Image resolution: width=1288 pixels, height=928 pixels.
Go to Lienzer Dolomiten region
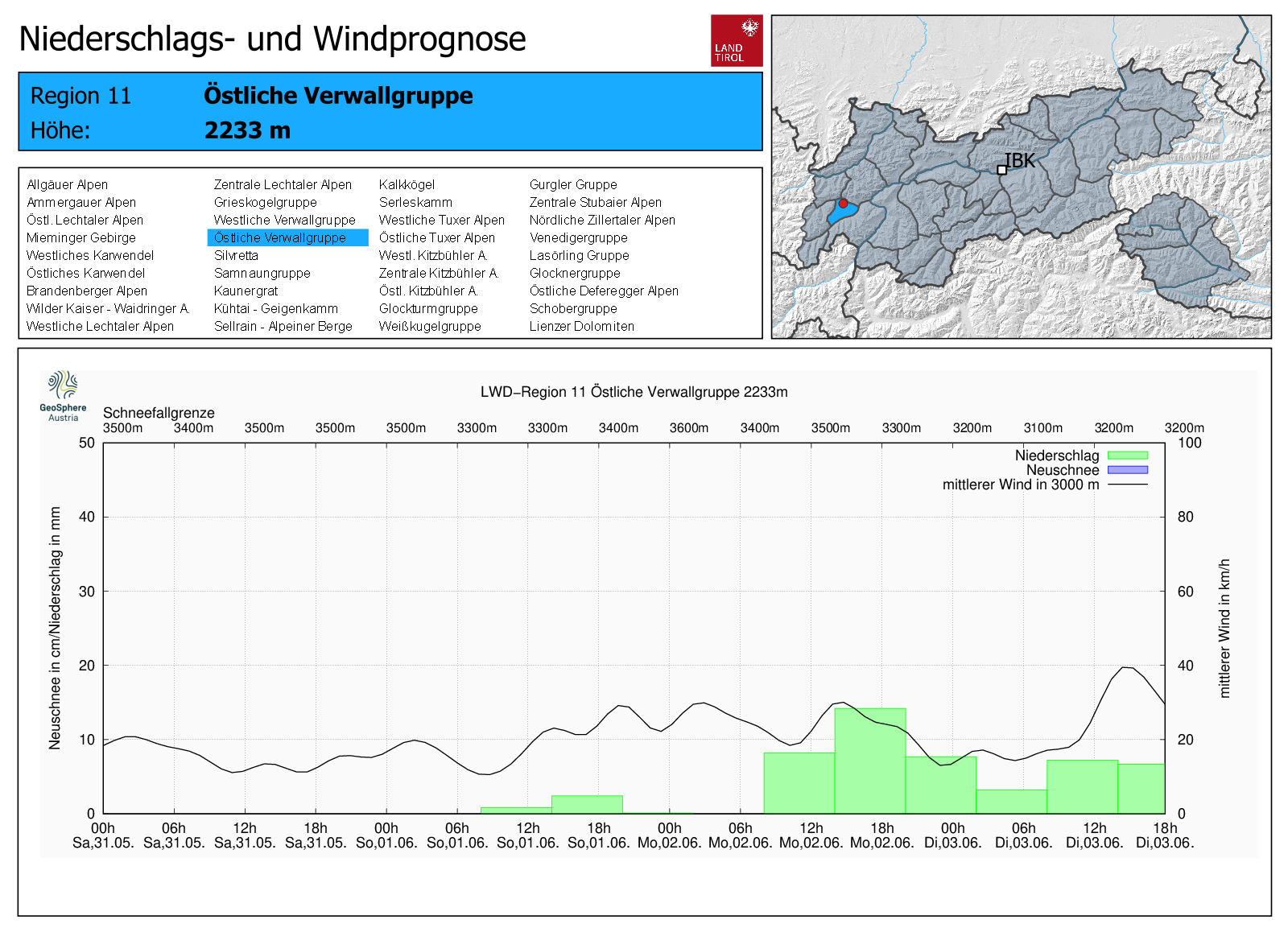(x=581, y=326)
